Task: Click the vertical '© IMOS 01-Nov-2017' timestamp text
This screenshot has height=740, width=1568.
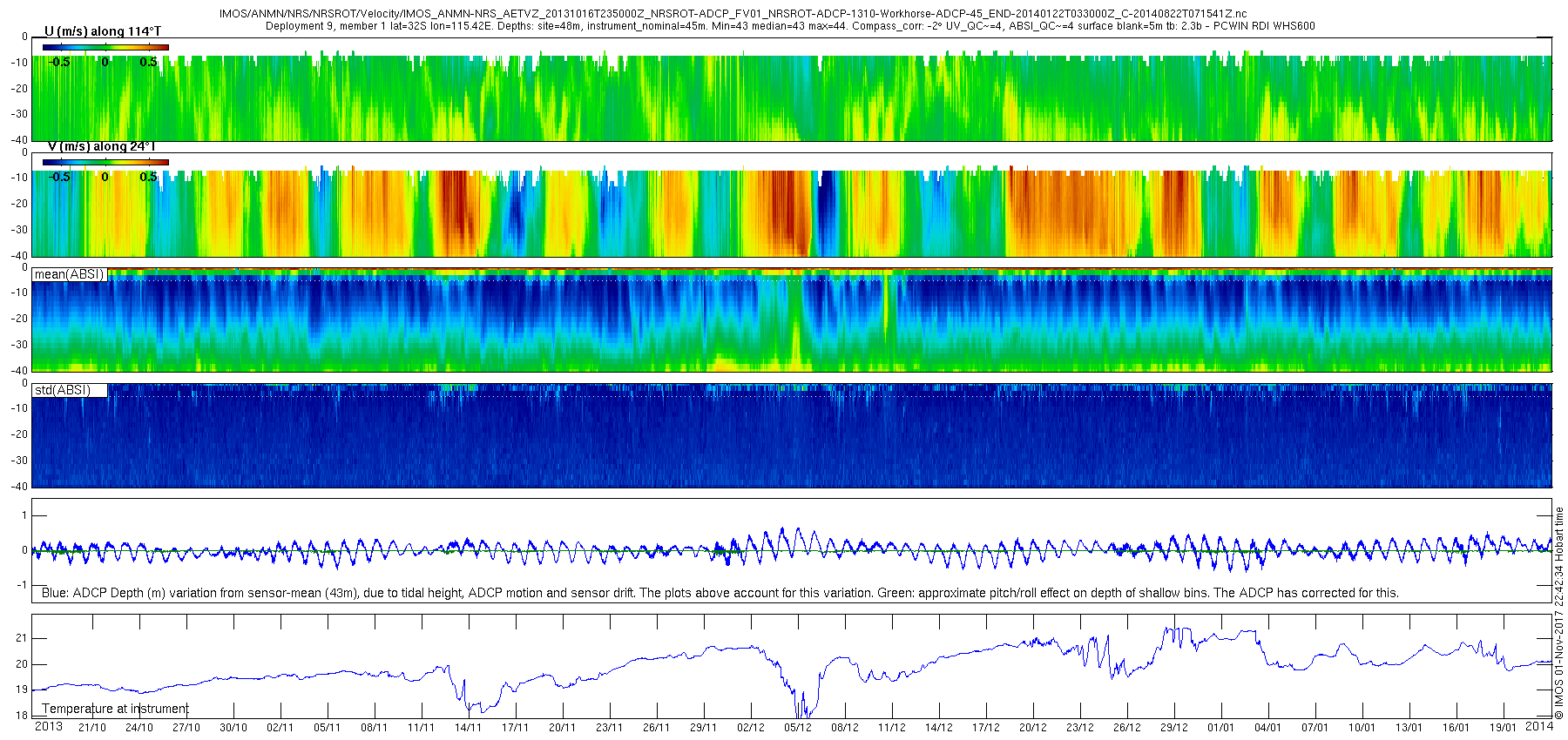Action: coord(1559,614)
